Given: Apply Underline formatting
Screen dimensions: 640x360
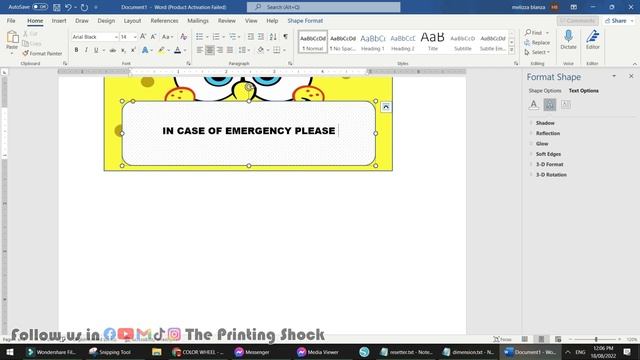Looking at the screenshot, I should (x=96, y=50).
